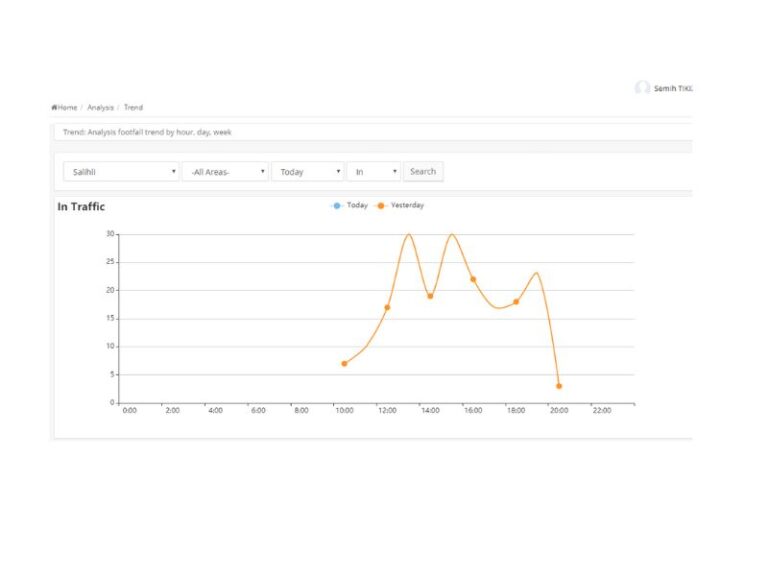Expand the -All Areas- dropdown
768x576 pixels.
click(227, 172)
